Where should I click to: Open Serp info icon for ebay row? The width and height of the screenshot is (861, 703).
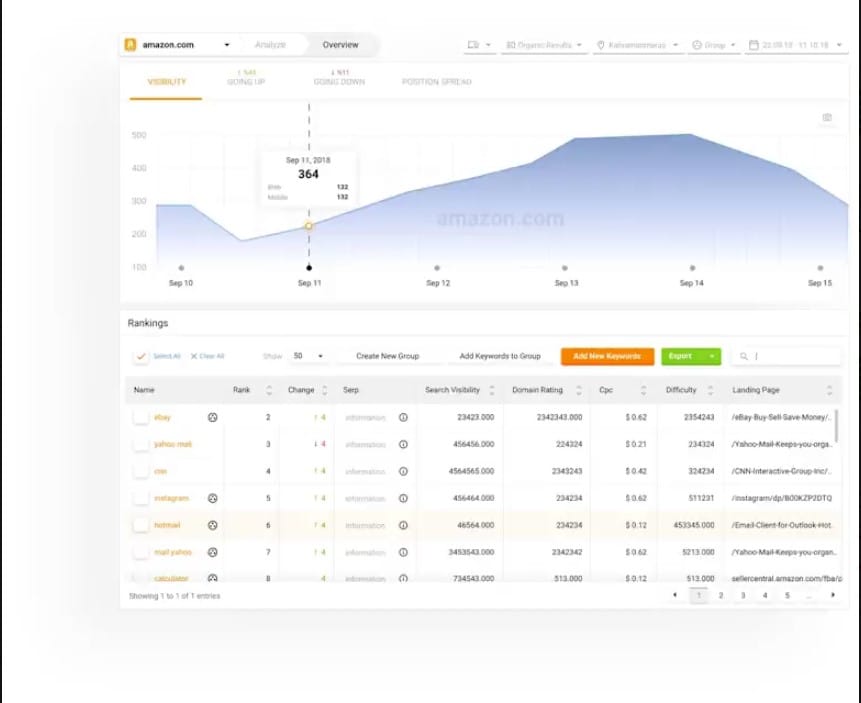coord(403,417)
